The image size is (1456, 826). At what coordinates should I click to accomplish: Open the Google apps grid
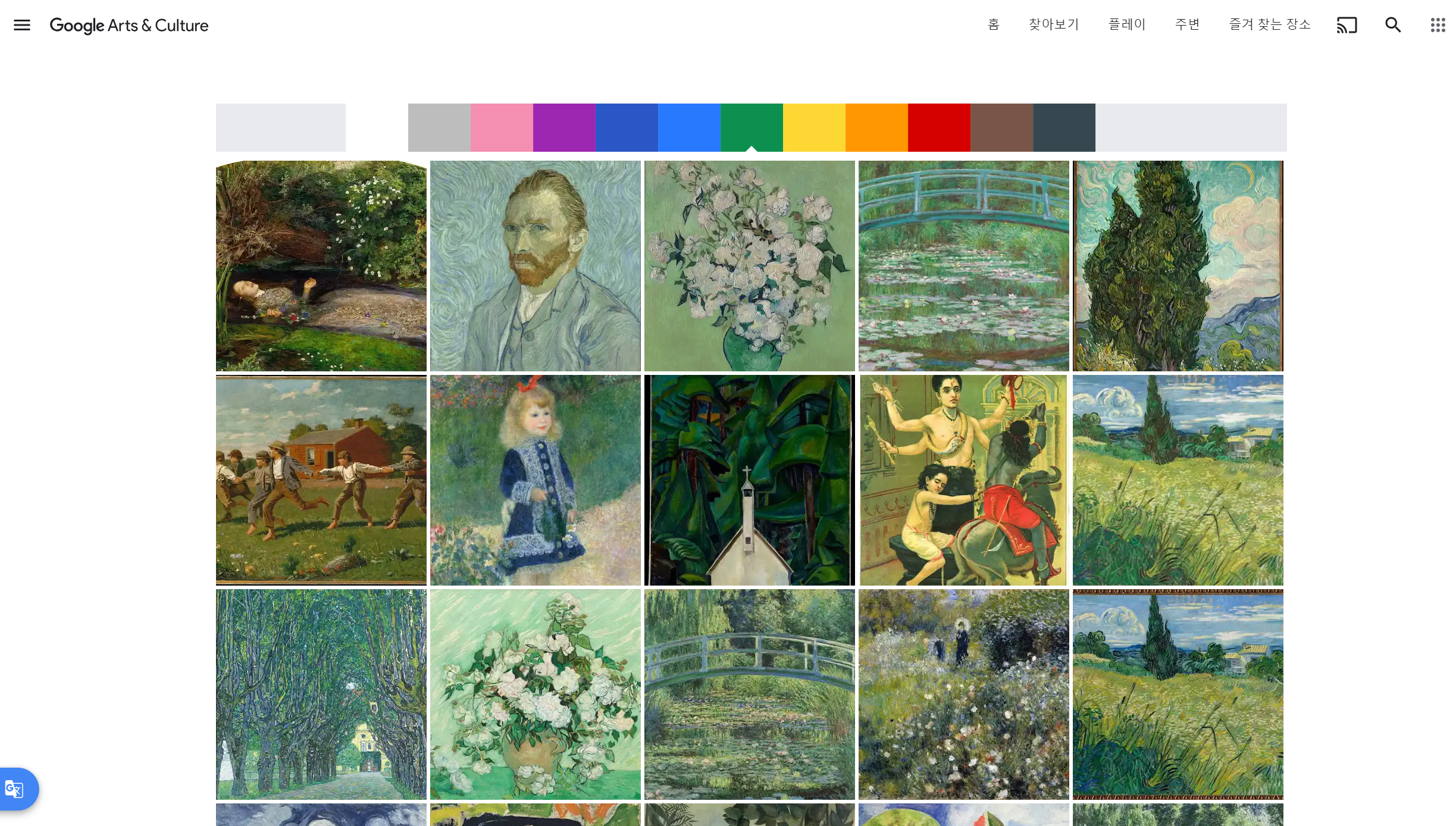pos(1438,25)
